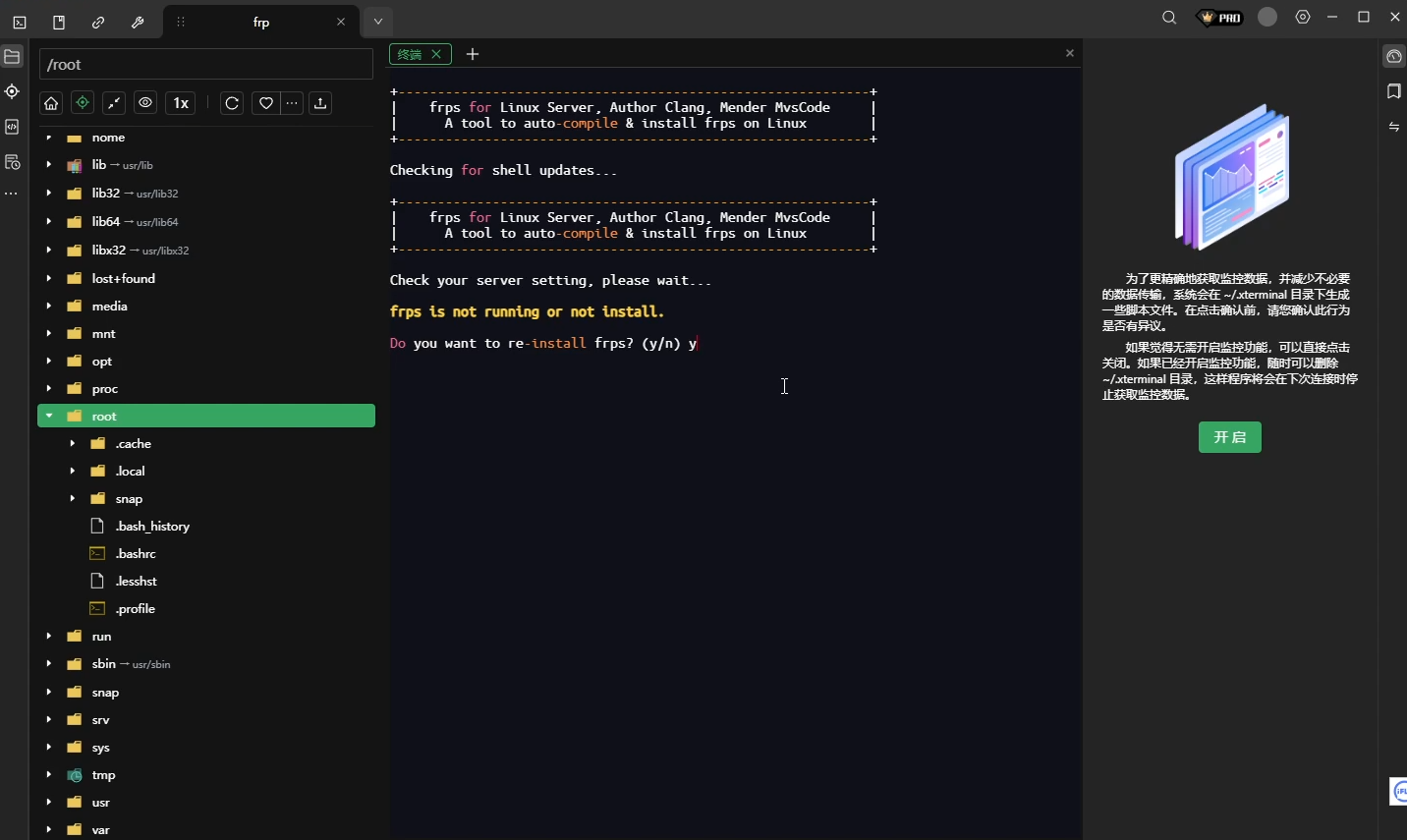1407x840 pixels.
Task: Click the green 开启 button
Action: coord(1229,437)
